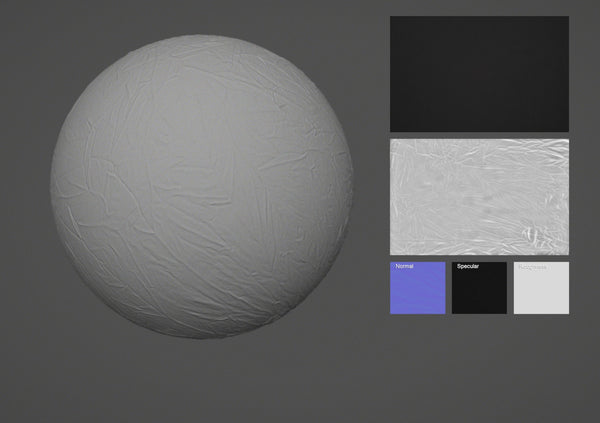This screenshot has height=423, width=600.
Task: Click the empty gray background below the swatches
Action: pos(479,370)
